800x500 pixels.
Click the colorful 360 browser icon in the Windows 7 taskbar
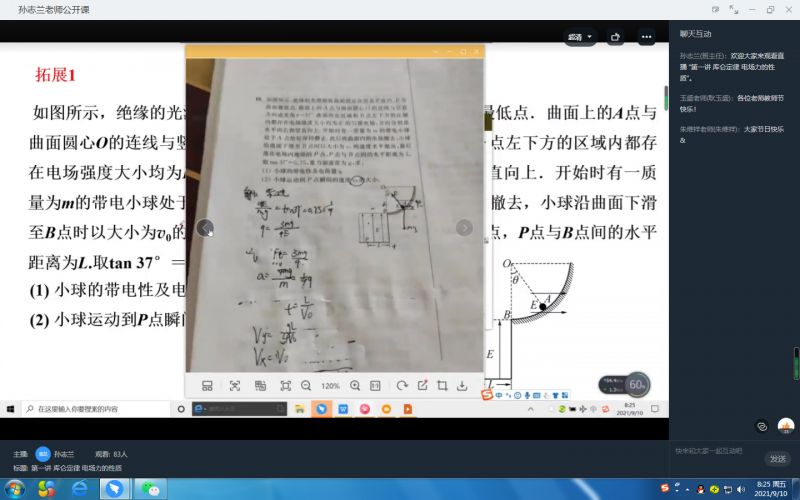[x=46, y=489]
